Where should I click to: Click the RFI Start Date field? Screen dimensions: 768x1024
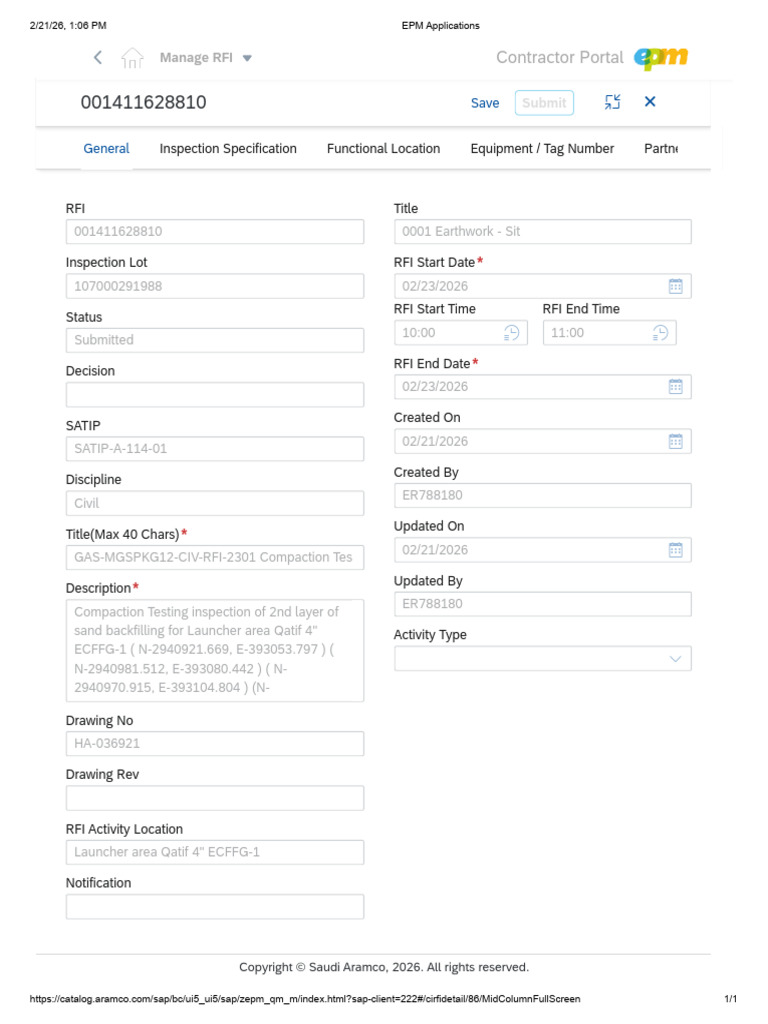[543, 286]
